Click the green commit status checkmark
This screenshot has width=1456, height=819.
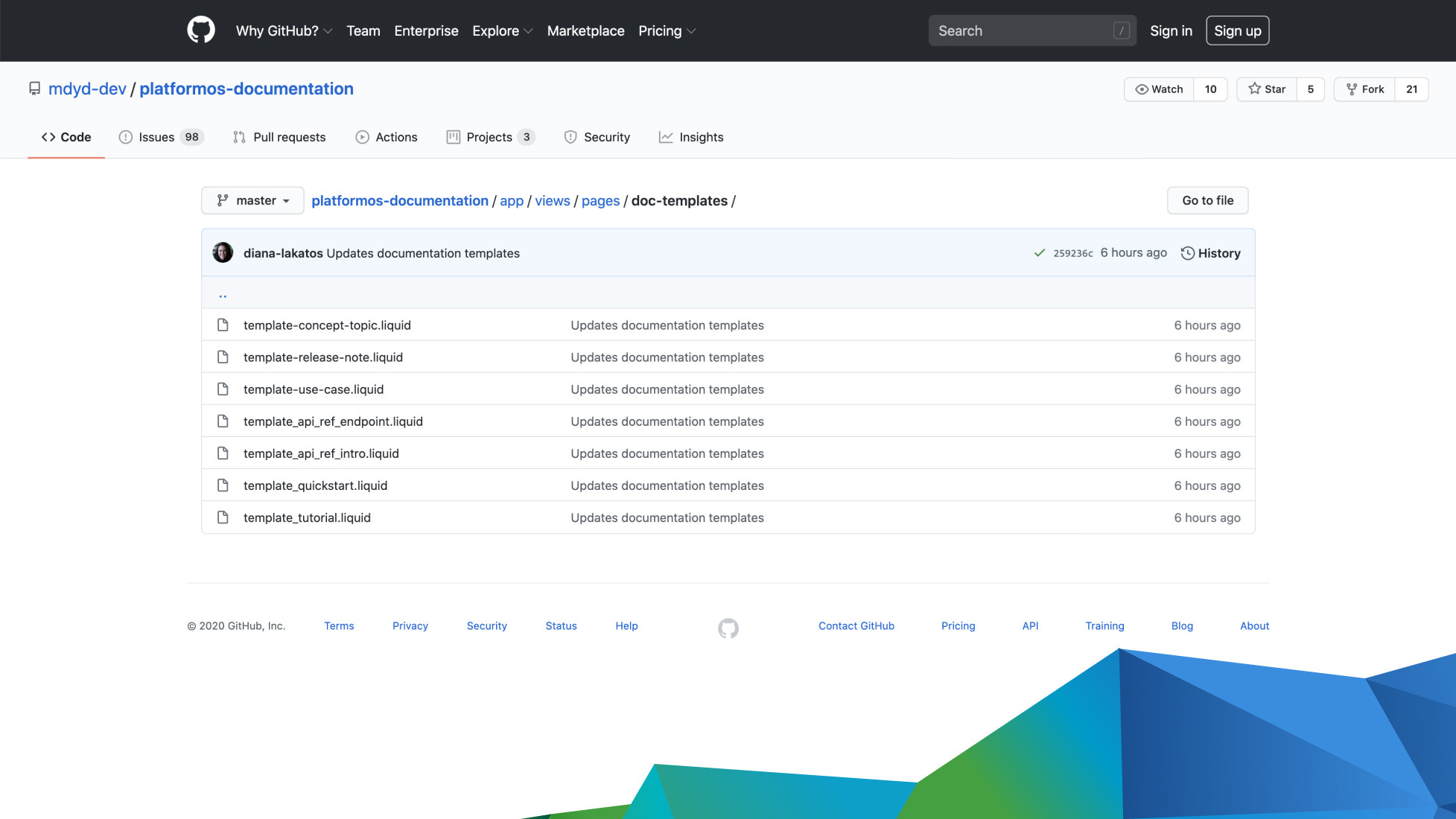[x=1040, y=253]
